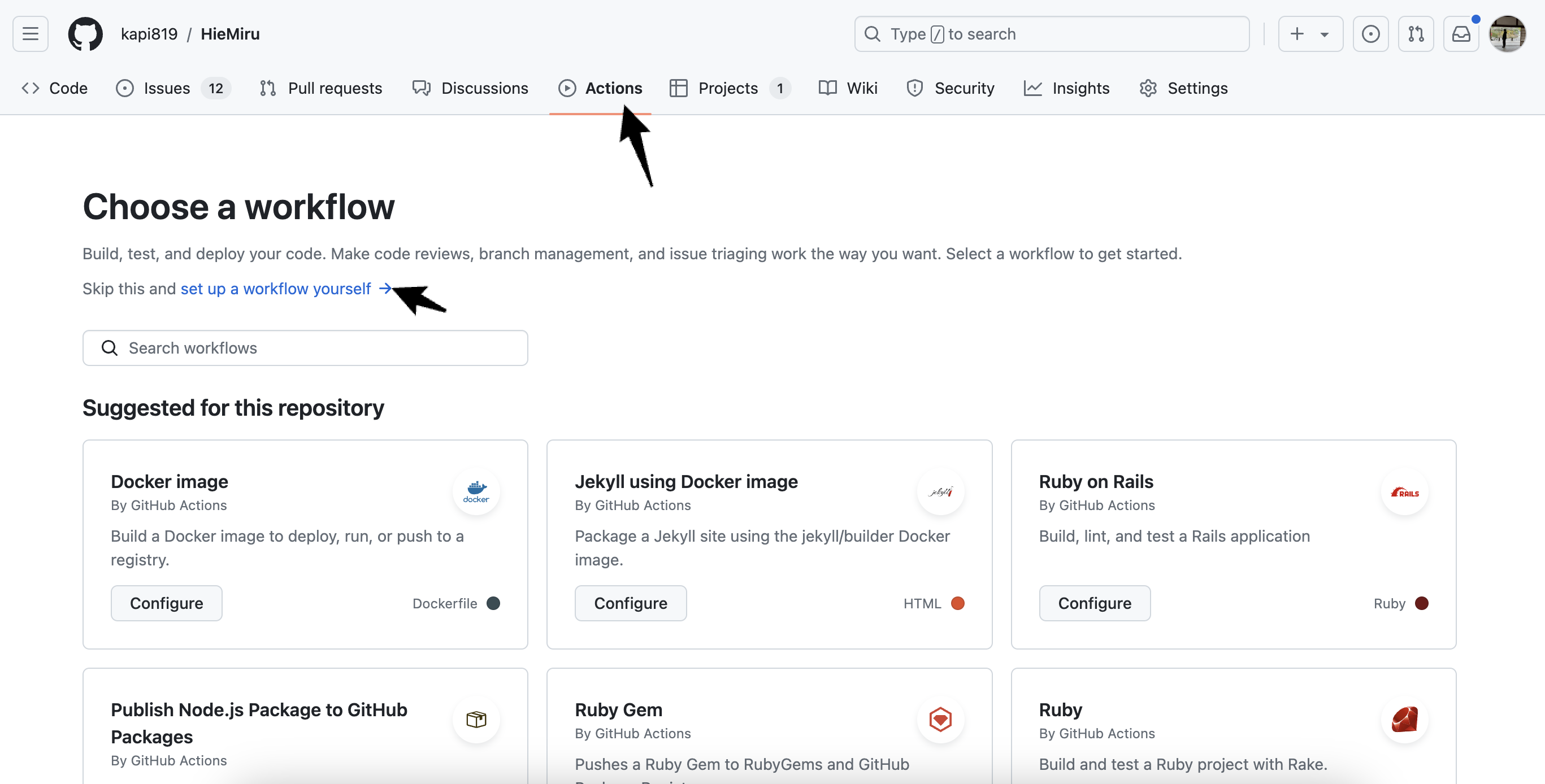1545x784 pixels.
Task: Click the Rails logo on Ruby on Rails card
Action: [x=1405, y=491]
